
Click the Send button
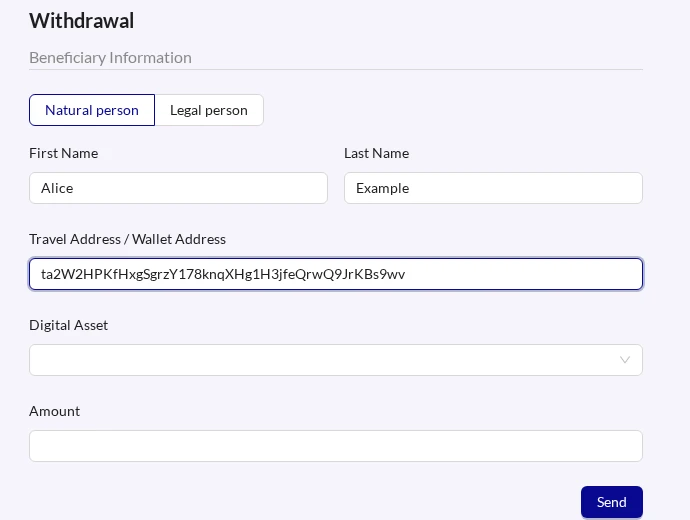pyautogui.click(x=612, y=502)
